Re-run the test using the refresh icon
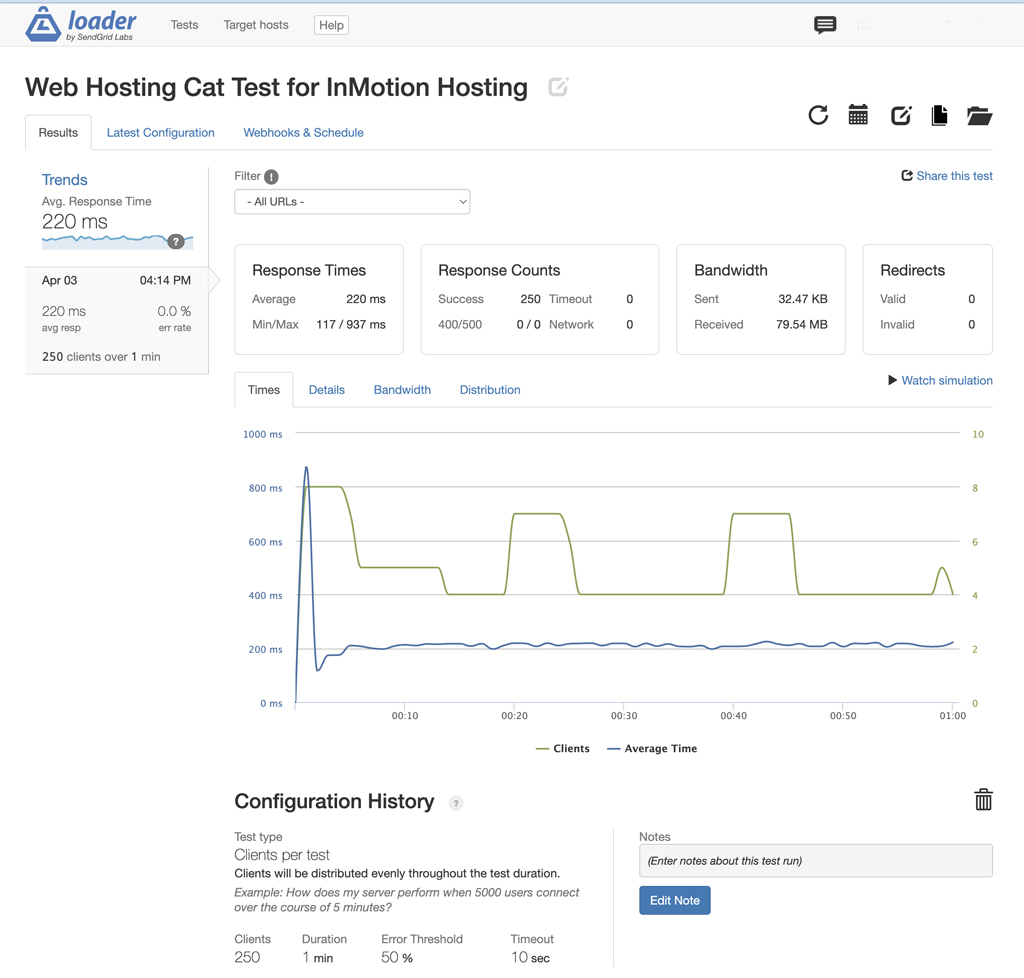1024x978 pixels. pyautogui.click(x=818, y=115)
